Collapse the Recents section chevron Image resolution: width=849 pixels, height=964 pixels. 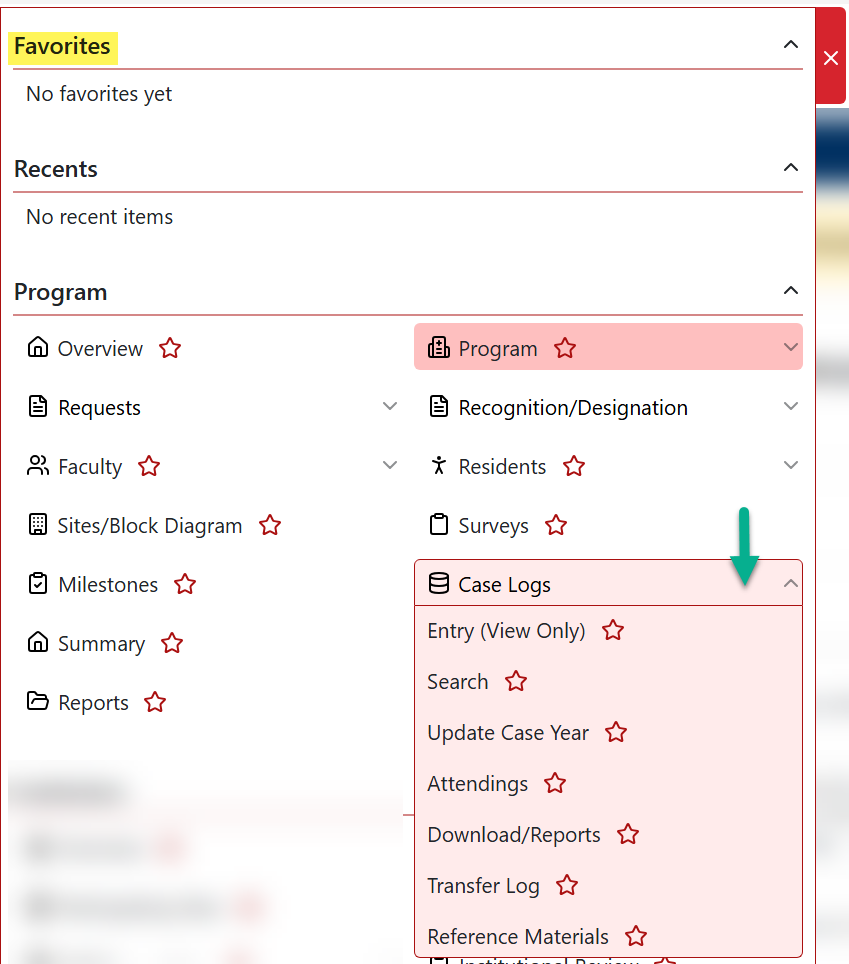coord(791,167)
